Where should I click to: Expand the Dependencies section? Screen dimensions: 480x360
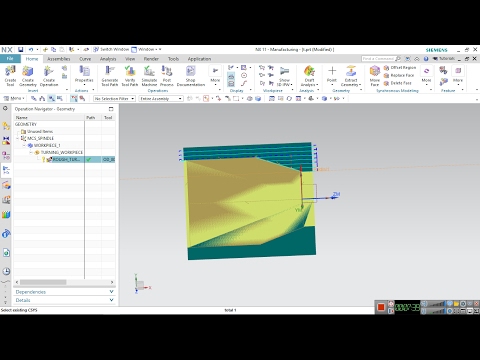tap(64, 292)
